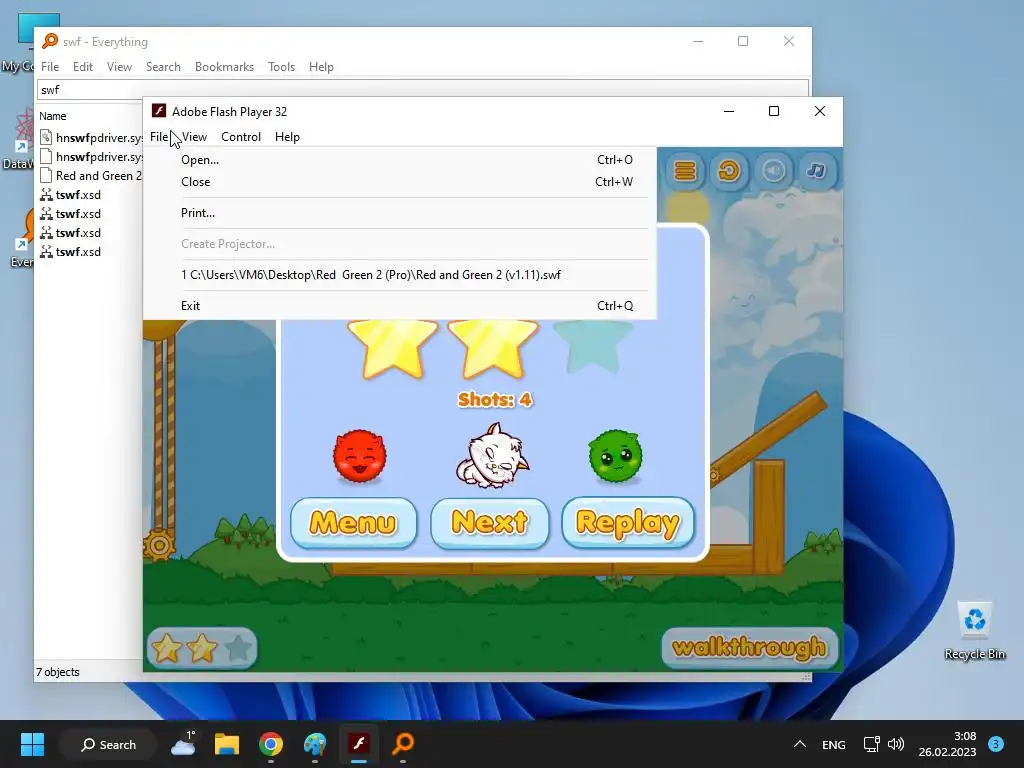Open the Help menu in Everything window
1024x768 pixels.
coord(321,67)
